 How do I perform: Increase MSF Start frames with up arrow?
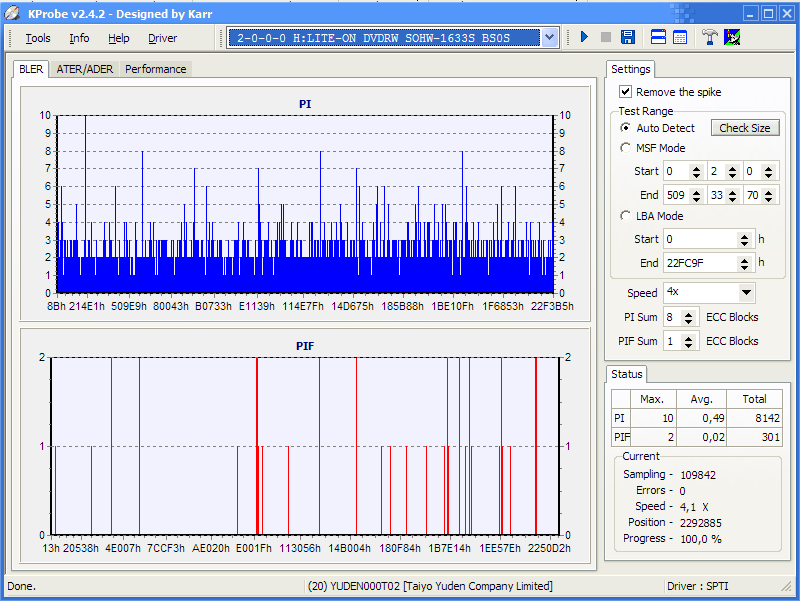768,168
